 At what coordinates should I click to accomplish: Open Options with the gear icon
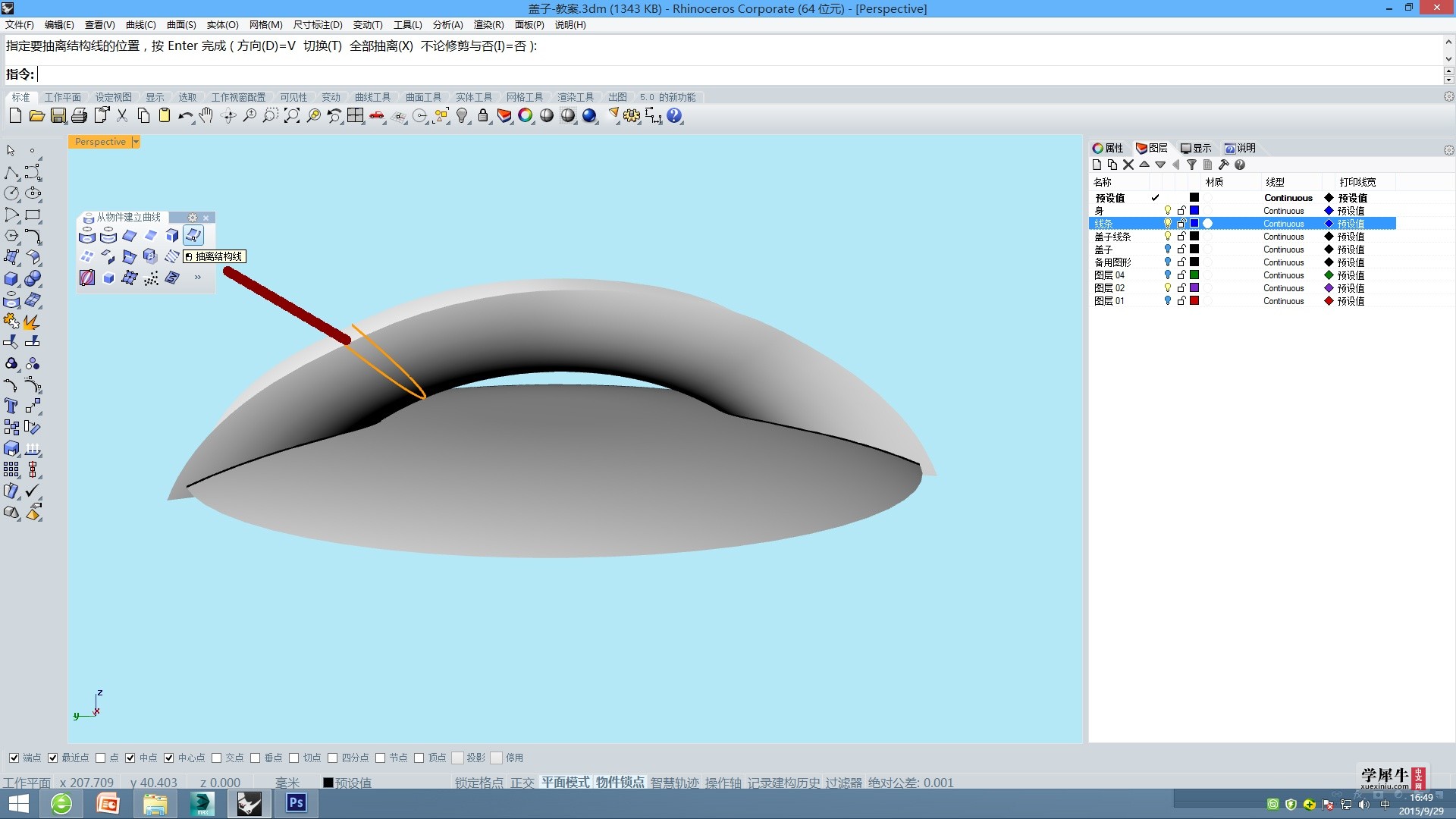coord(632,115)
